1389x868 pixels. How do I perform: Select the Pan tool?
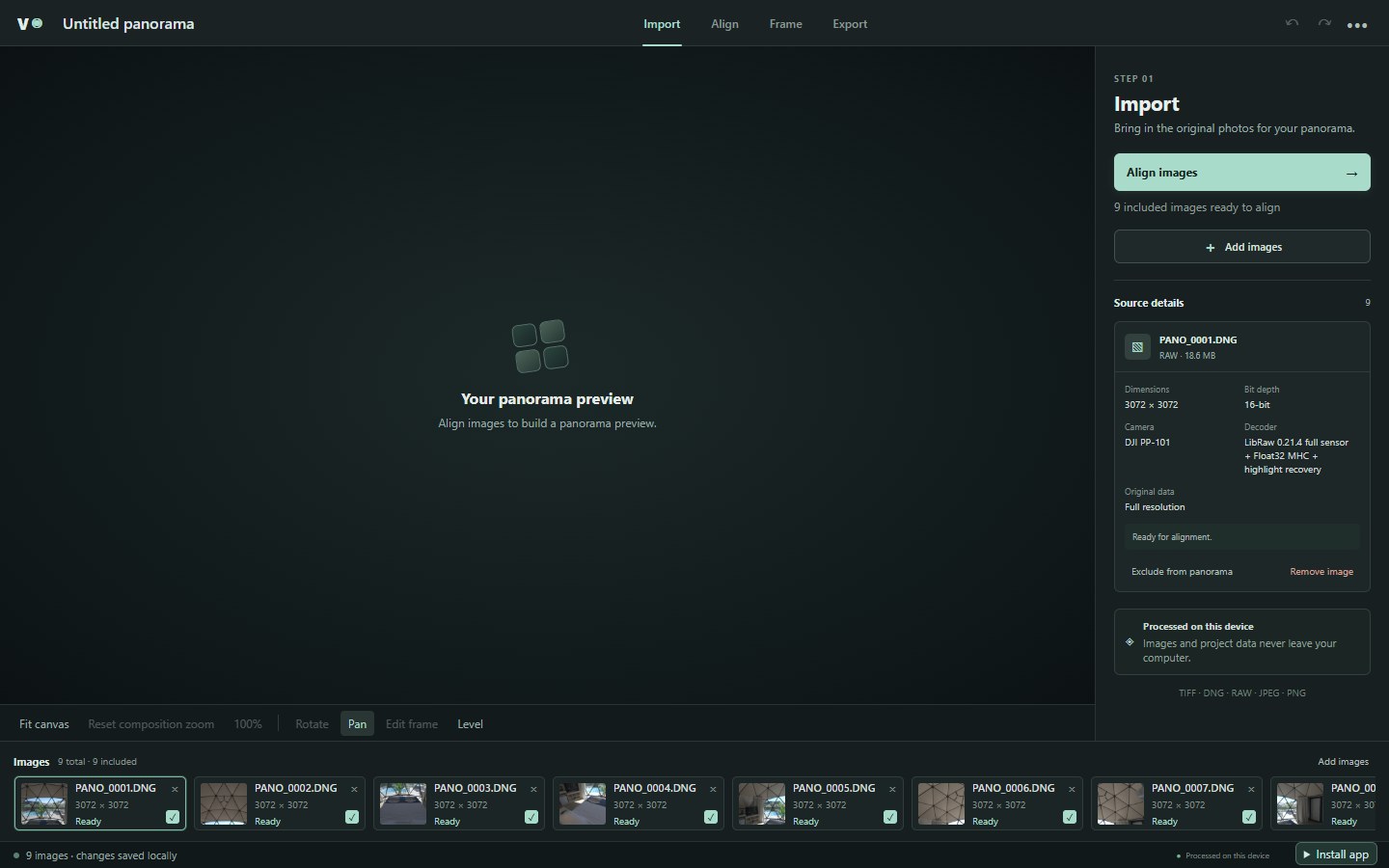(357, 724)
